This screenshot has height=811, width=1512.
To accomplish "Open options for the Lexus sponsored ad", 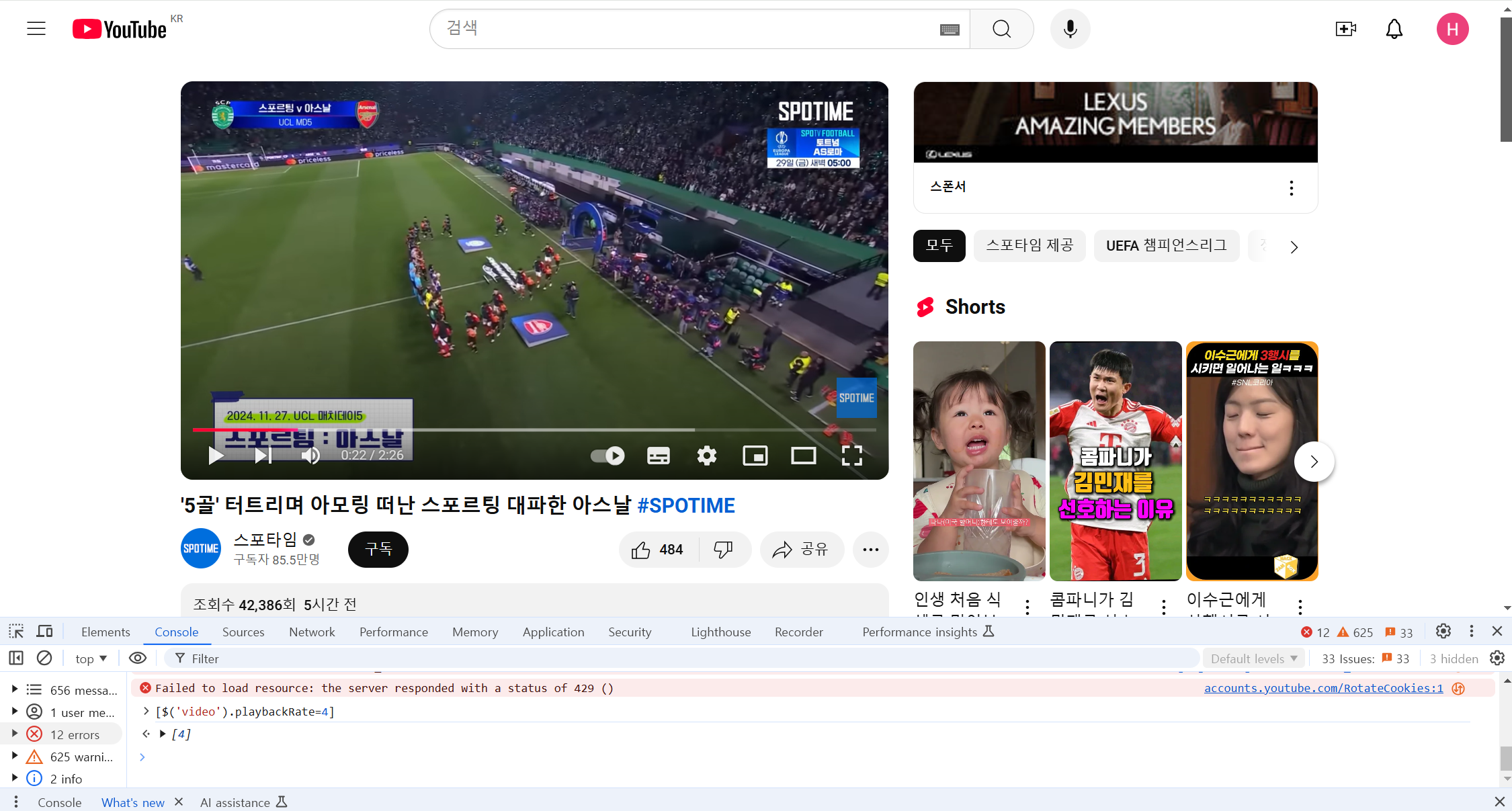I will point(1291,187).
